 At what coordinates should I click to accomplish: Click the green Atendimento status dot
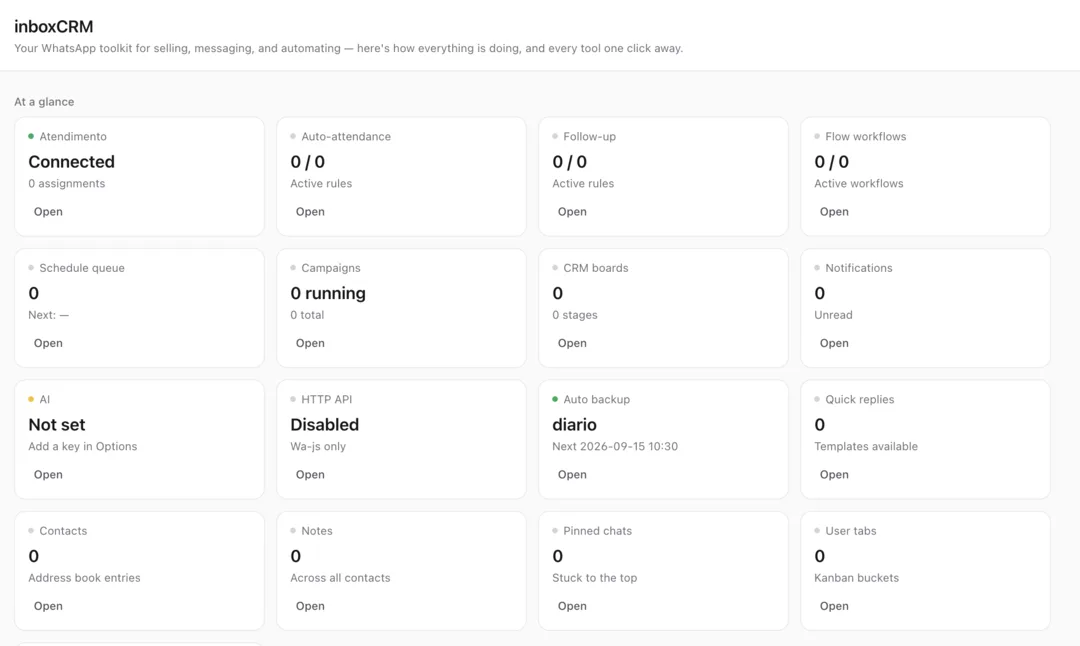[31, 136]
